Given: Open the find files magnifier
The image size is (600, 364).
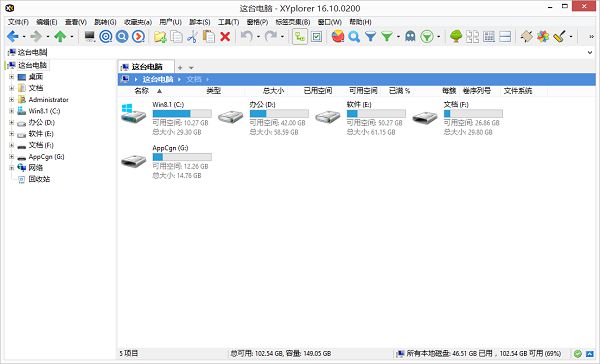Looking at the screenshot, I should 354,36.
